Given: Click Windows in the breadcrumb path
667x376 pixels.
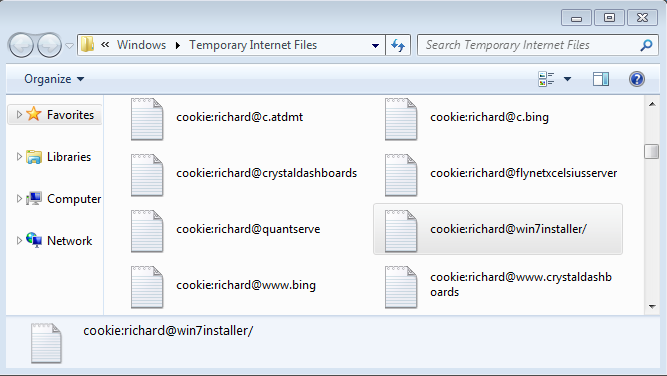Looking at the screenshot, I should pyautogui.click(x=141, y=45).
